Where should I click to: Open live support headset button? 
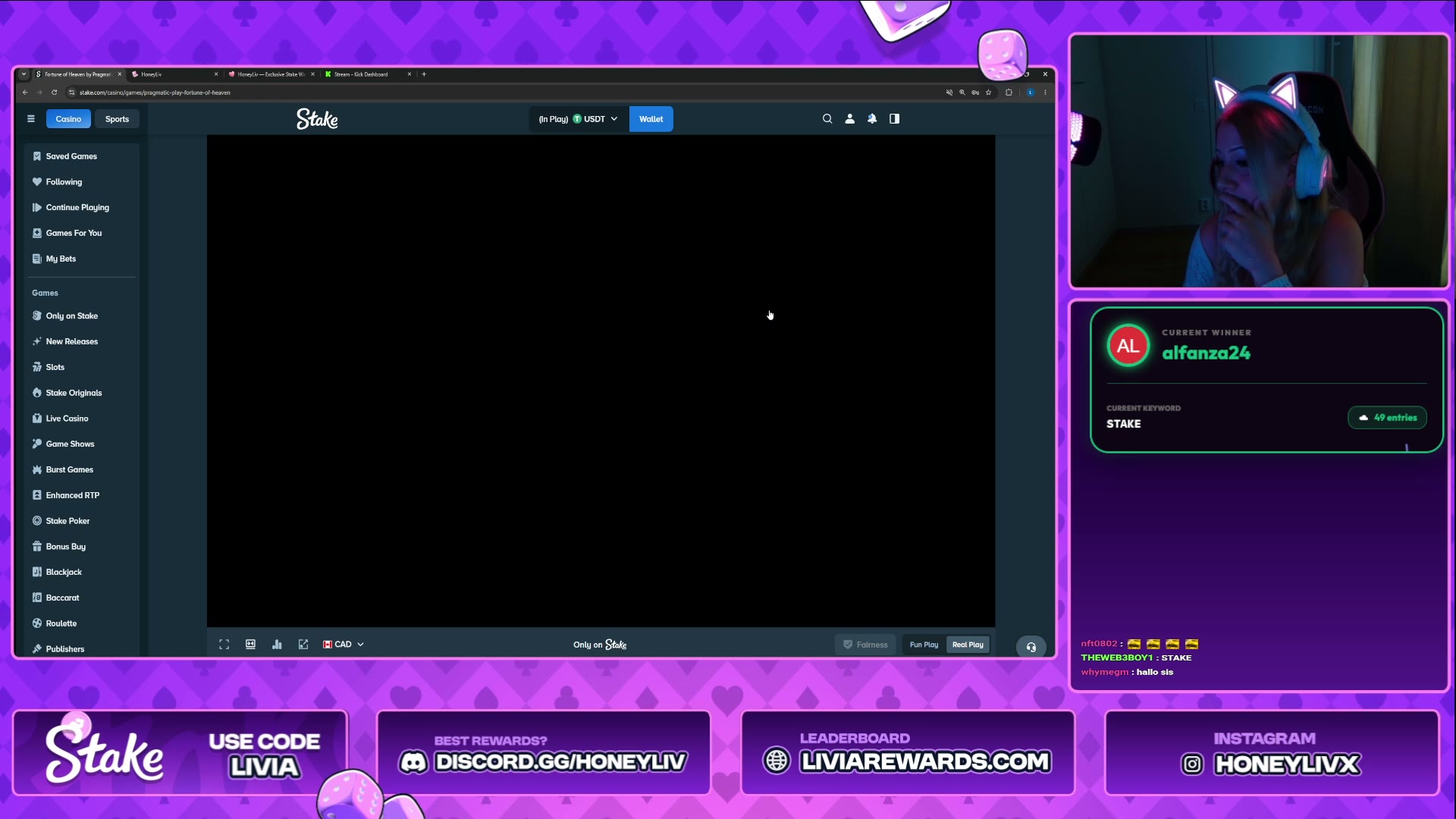click(1031, 647)
